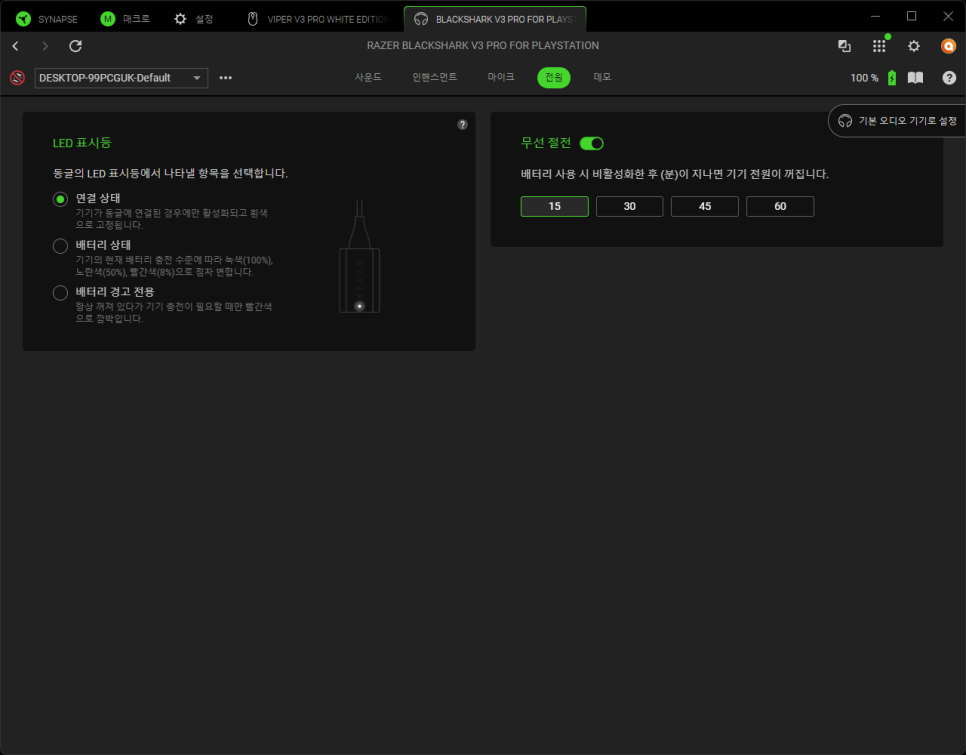Select the 배터리 상태 radio option
This screenshot has width=966, height=755.
tap(60, 245)
